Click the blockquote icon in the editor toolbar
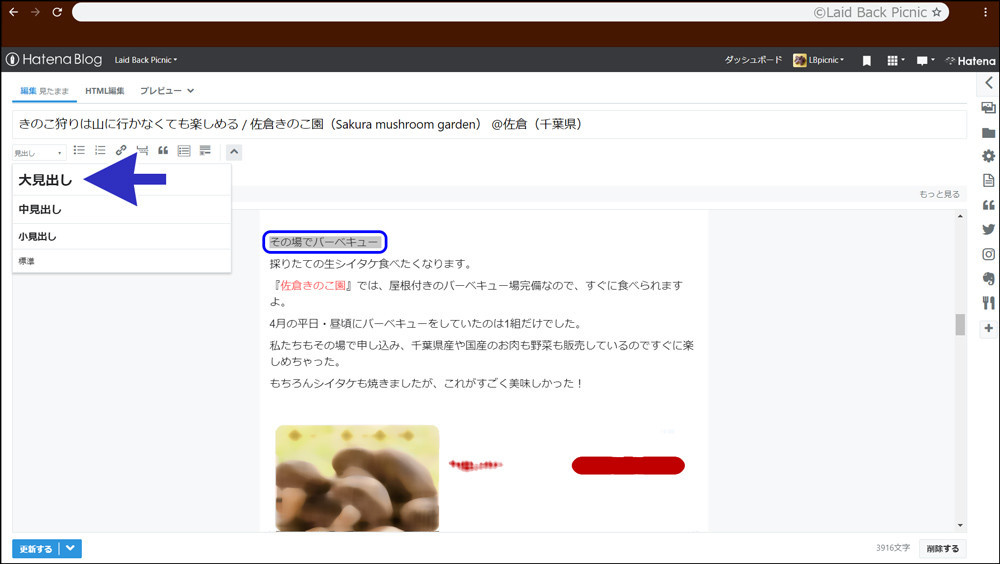 [x=163, y=151]
